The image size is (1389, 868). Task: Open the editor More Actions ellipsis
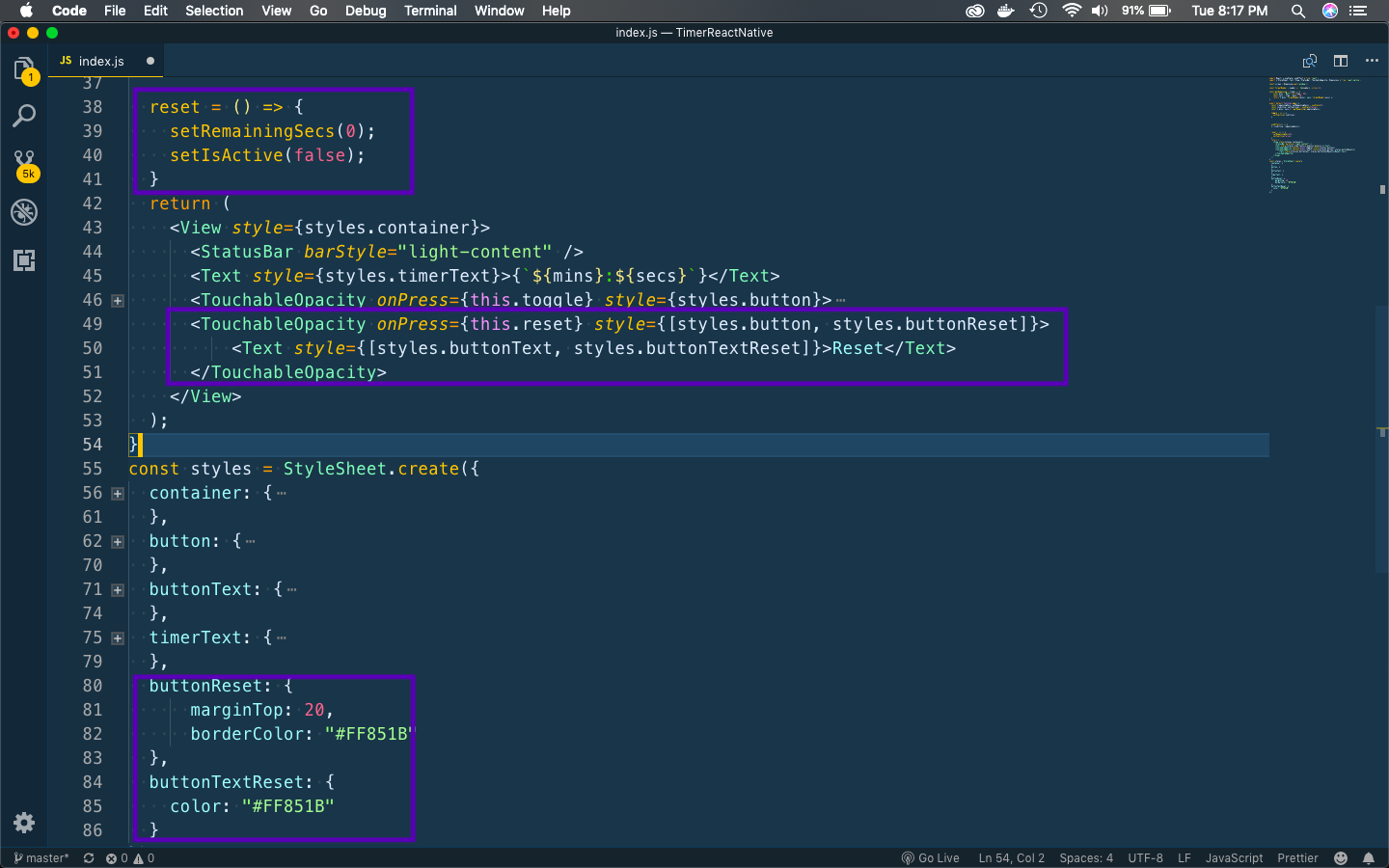[x=1372, y=61]
